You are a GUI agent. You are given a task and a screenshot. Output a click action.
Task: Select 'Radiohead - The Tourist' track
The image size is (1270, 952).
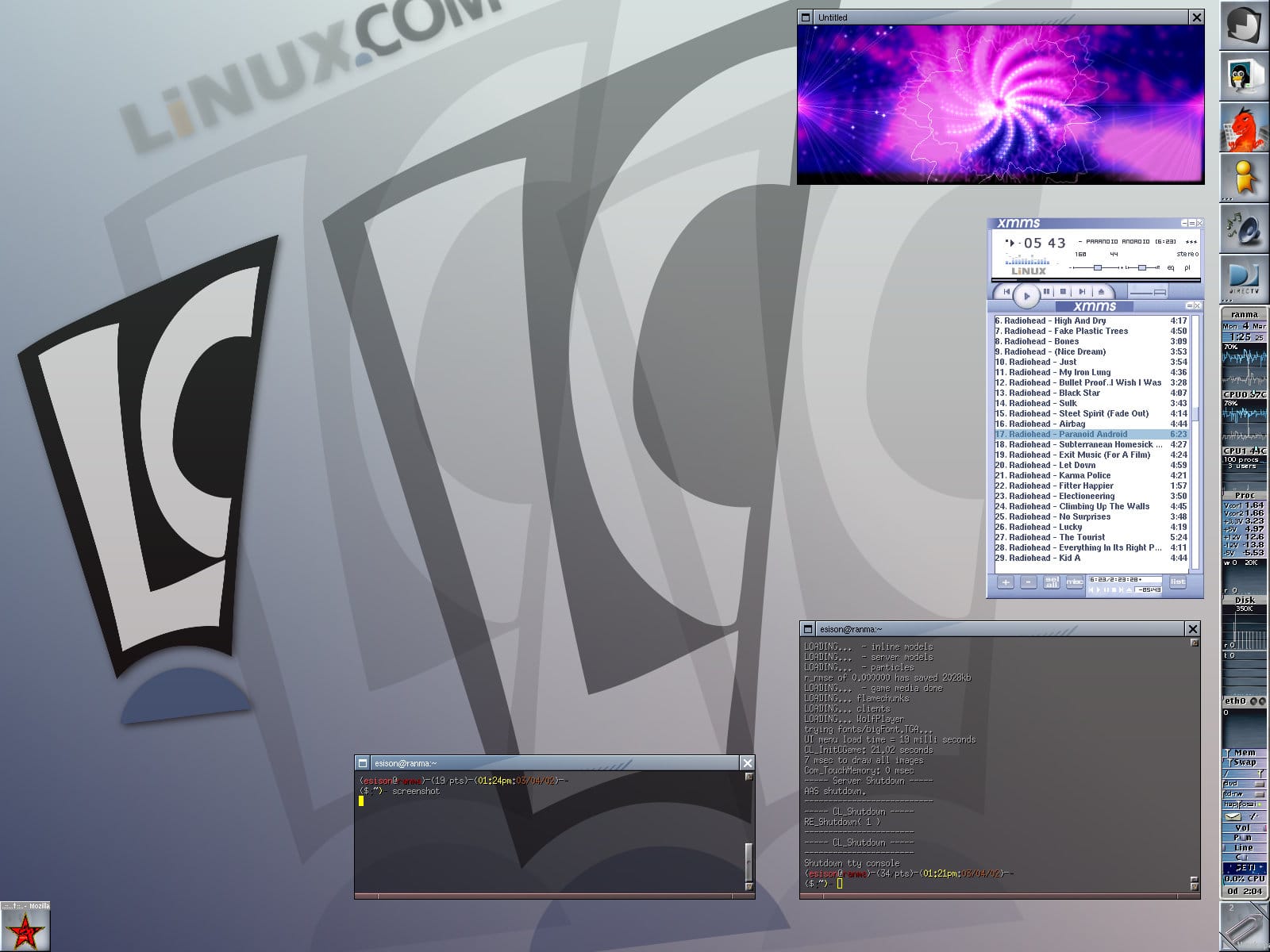click(x=1091, y=538)
